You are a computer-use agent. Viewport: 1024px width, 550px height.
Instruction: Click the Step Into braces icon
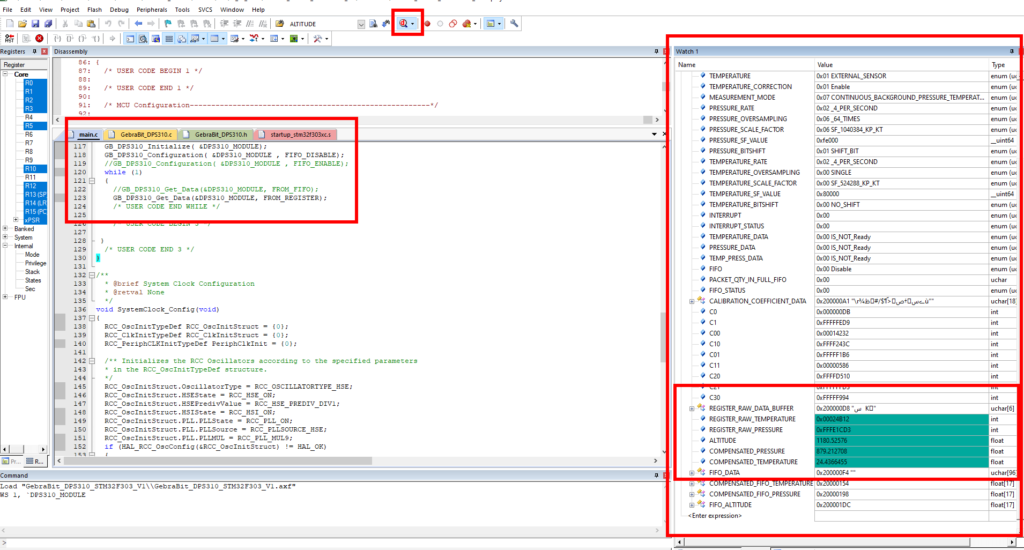tap(57, 39)
